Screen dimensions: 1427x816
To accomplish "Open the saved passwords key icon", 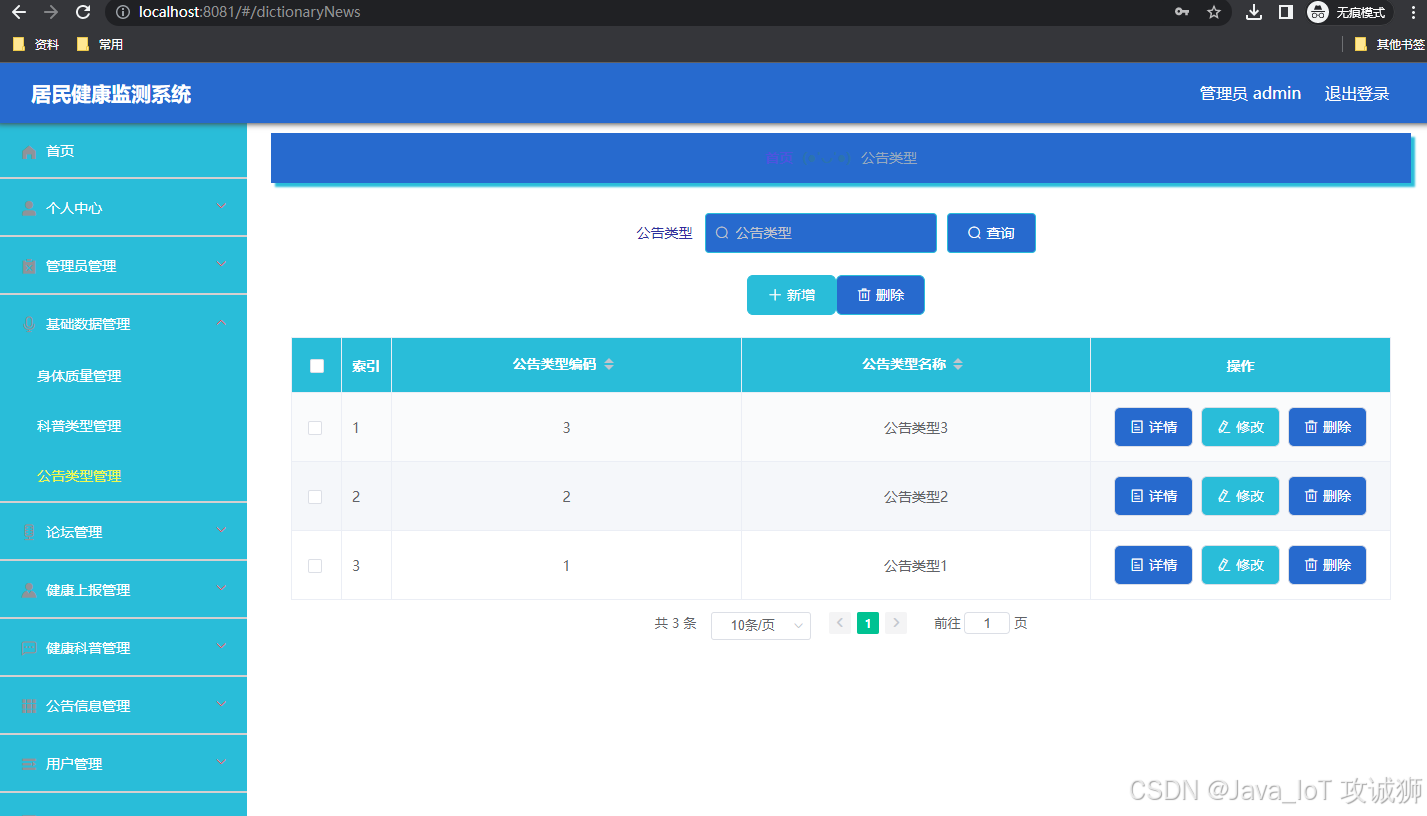I will (1182, 12).
